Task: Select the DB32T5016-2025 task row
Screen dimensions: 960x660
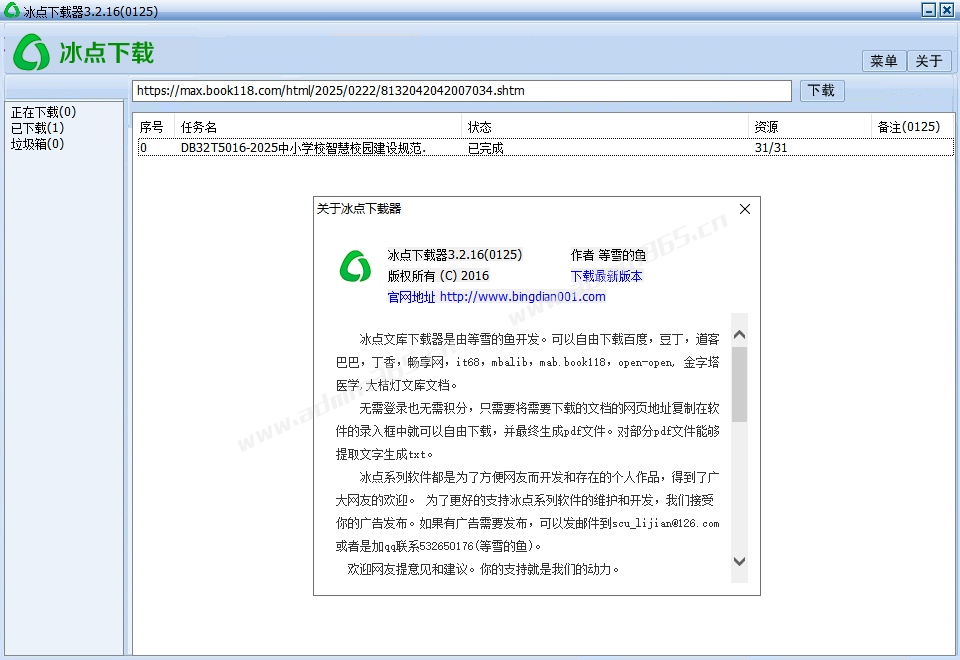Action: click(546, 148)
